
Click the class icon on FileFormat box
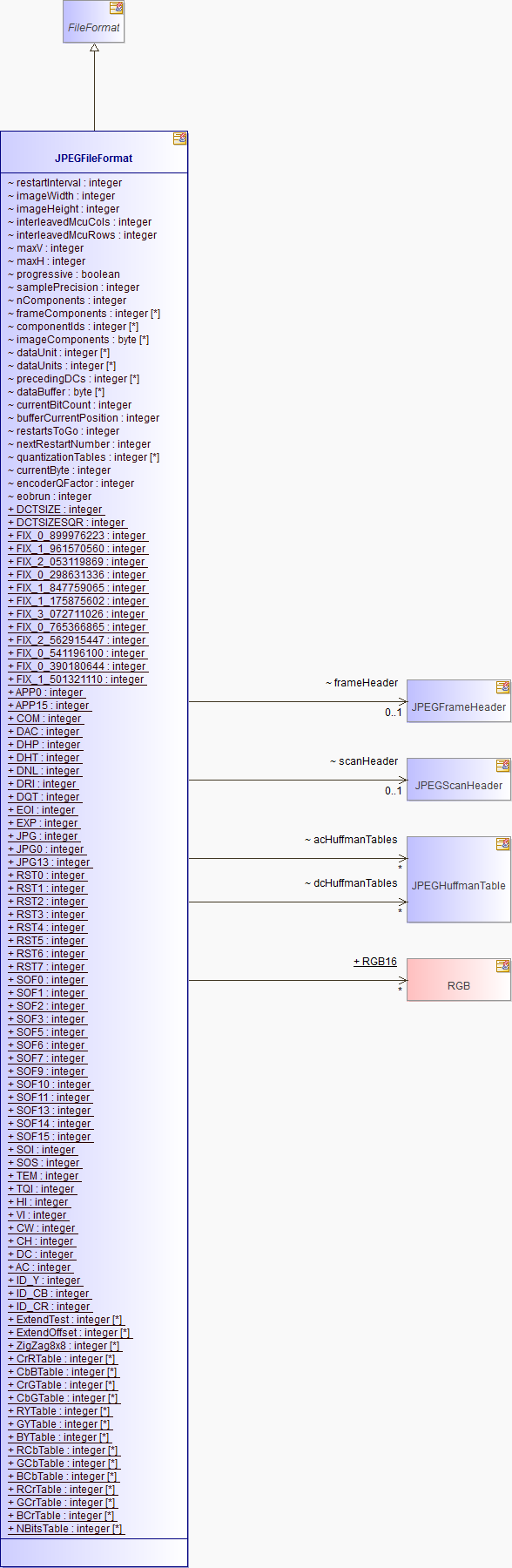(x=116, y=8)
